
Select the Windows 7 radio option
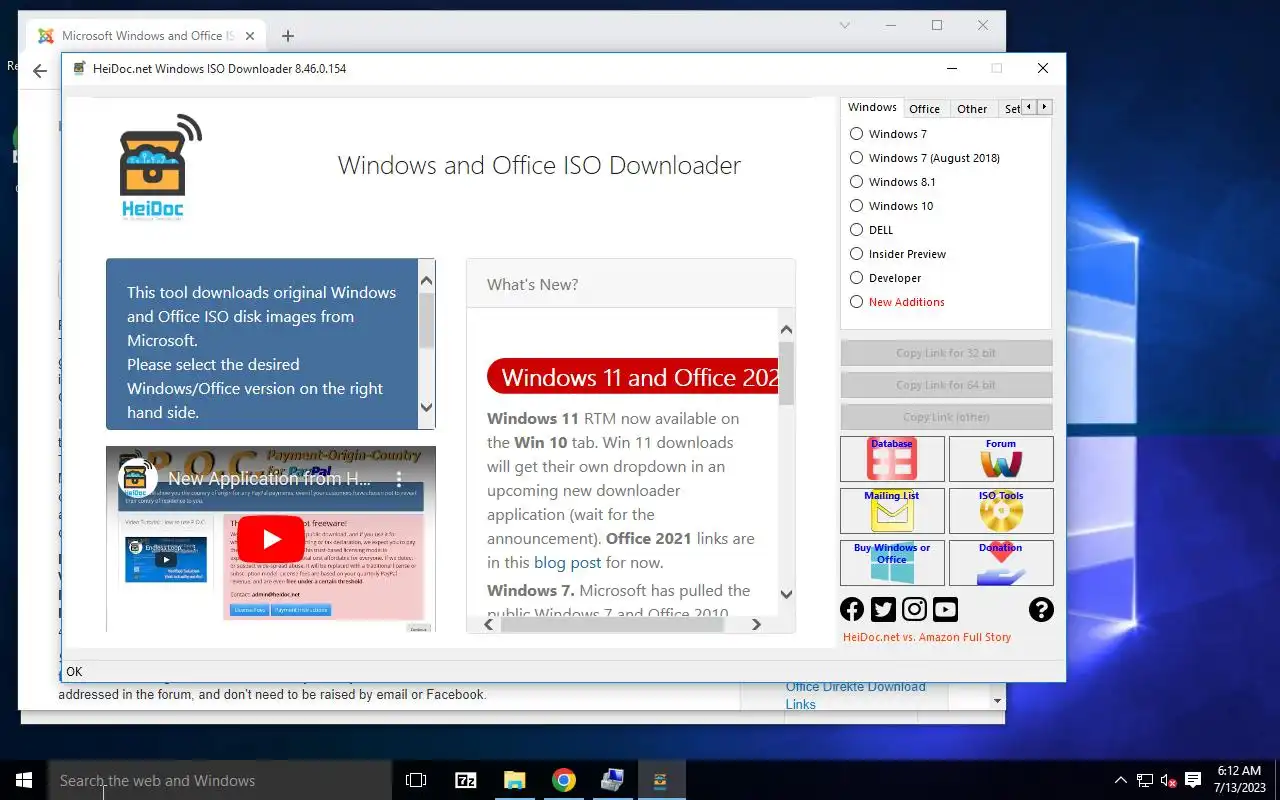(x=887, y=134)
